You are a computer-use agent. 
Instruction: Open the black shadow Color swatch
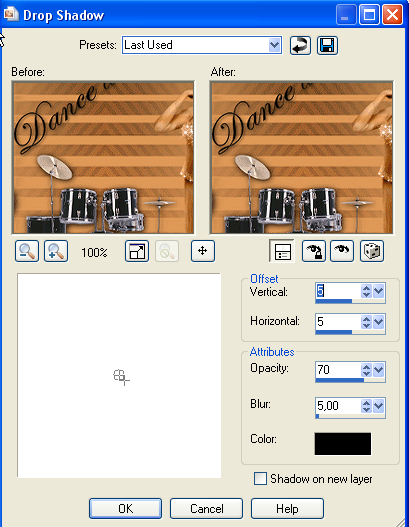click(x=343, y=444)
